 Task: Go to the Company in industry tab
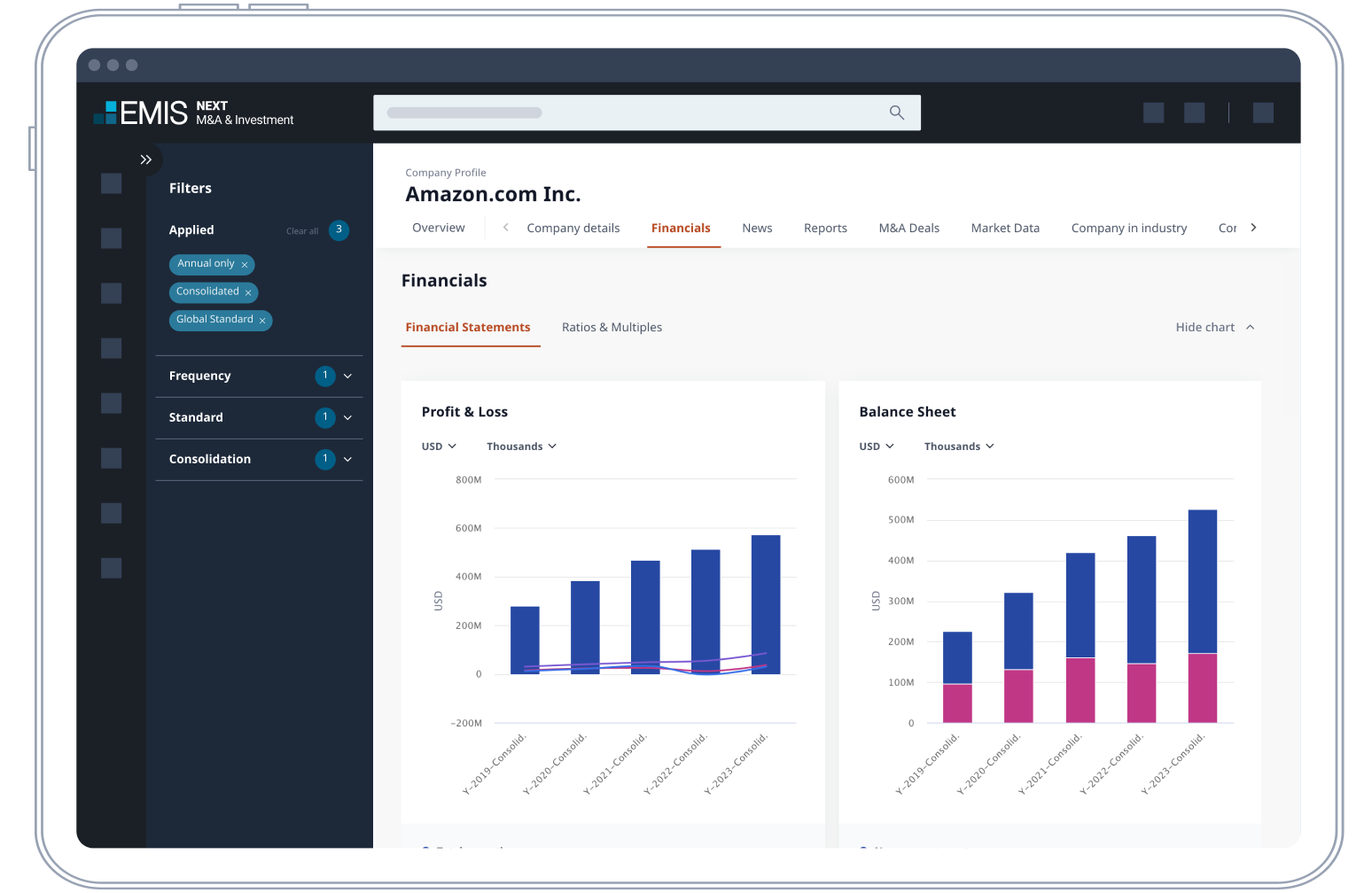(1128, 229)
